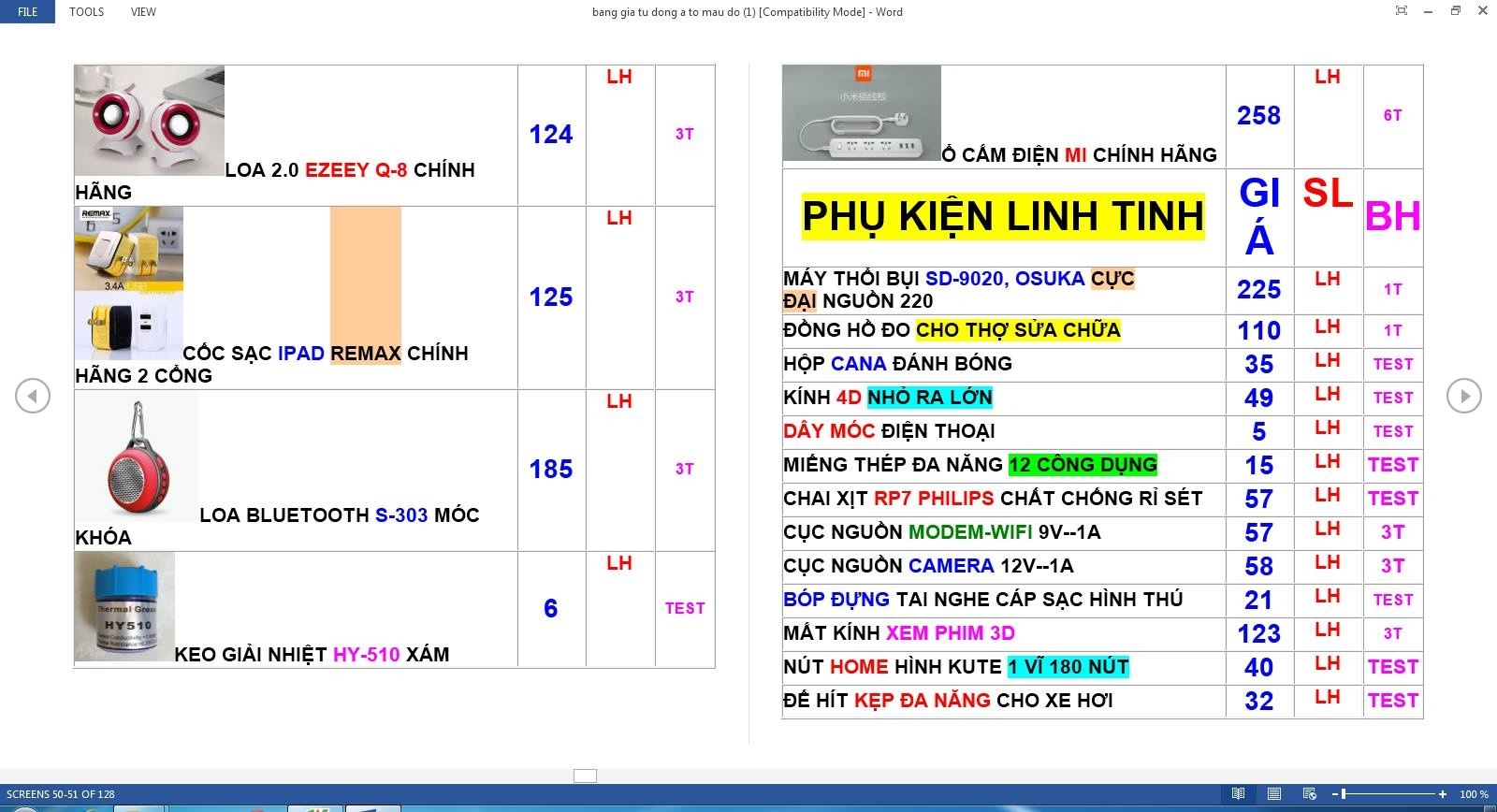Click the text Ổ CẮM ĐIỆN MI CHÍNH HÃNG
This screenshot has width=1497, height=812.
(1080, 155)
